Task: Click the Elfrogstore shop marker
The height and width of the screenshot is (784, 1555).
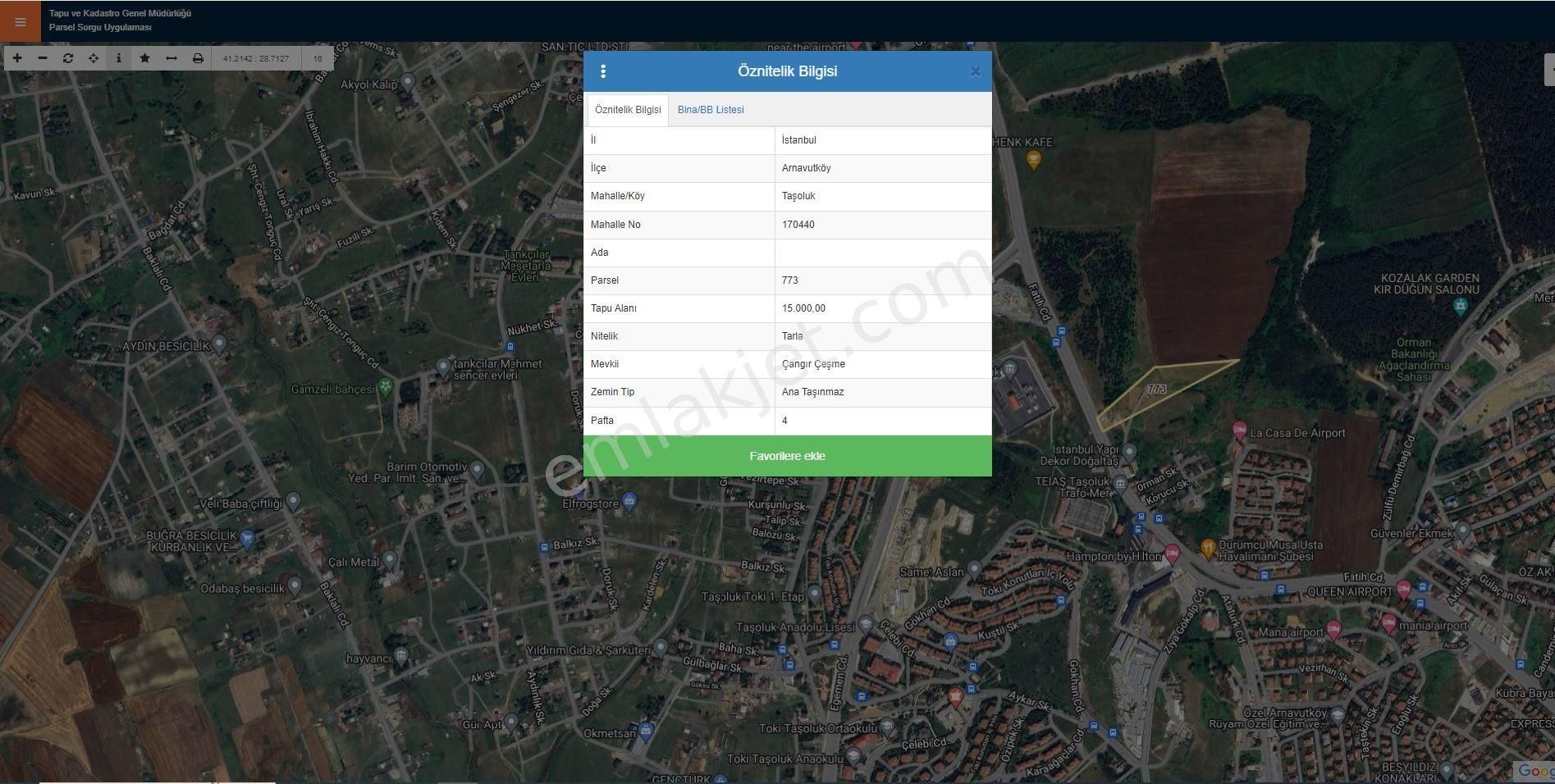Action: [629, 501]
